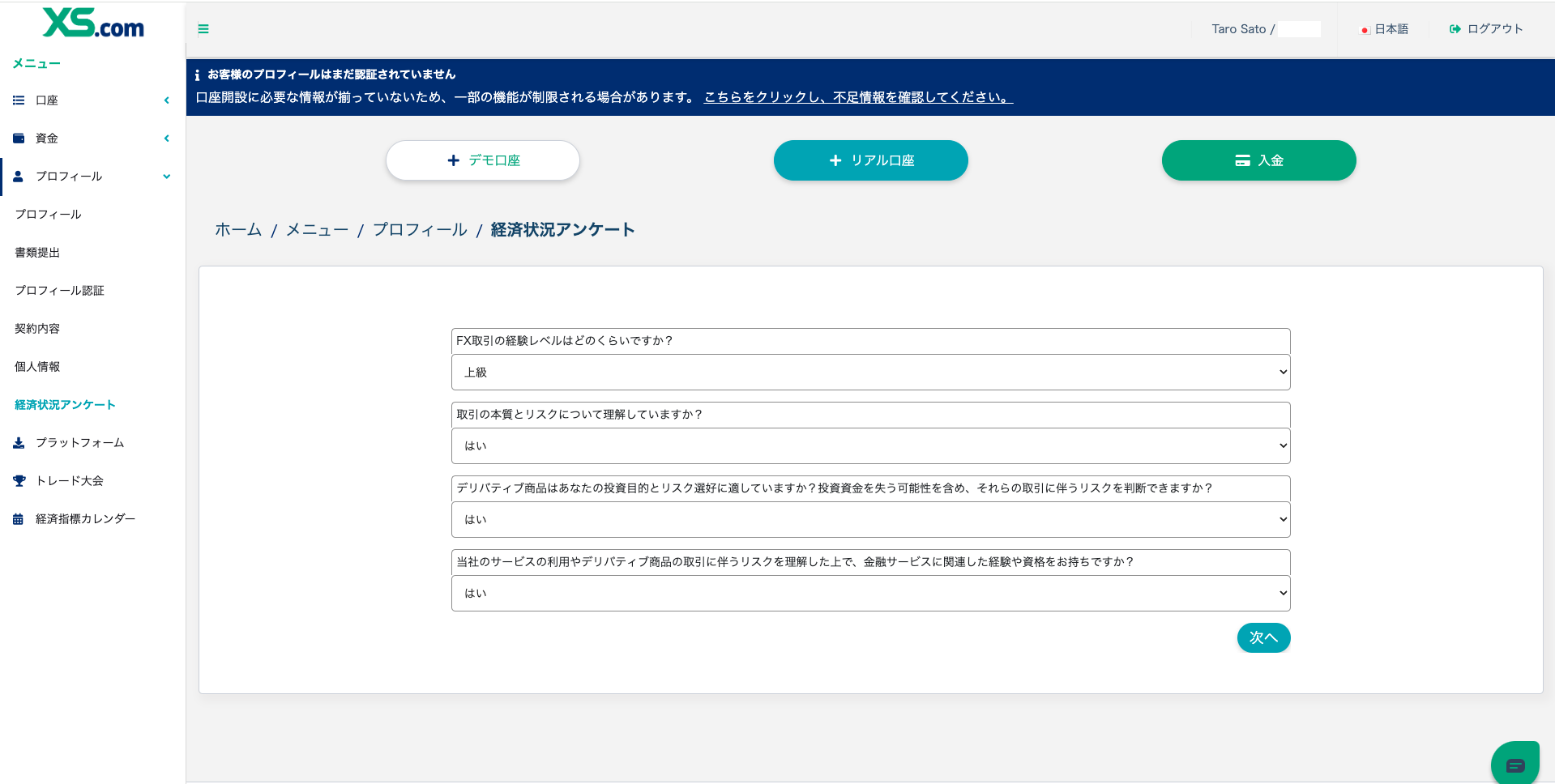This screenshot has width=1555, height=784.
Task: Select 書類提出 in the sidebar
Action: (x=37, y=253)
